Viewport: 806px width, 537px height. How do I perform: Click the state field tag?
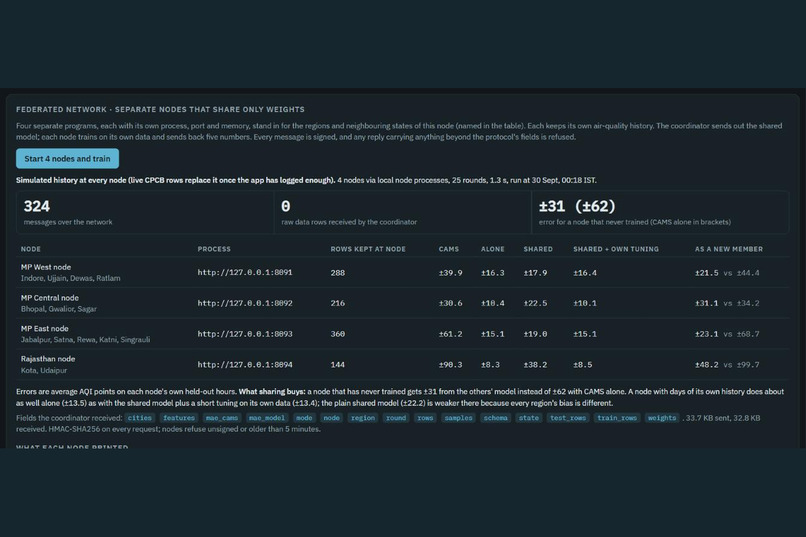point(528,418)
